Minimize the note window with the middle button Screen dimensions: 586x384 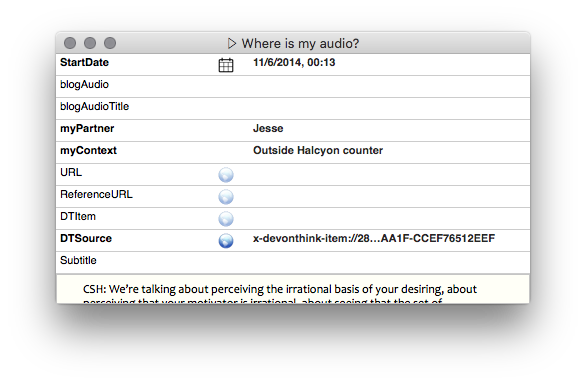point(90,43)
